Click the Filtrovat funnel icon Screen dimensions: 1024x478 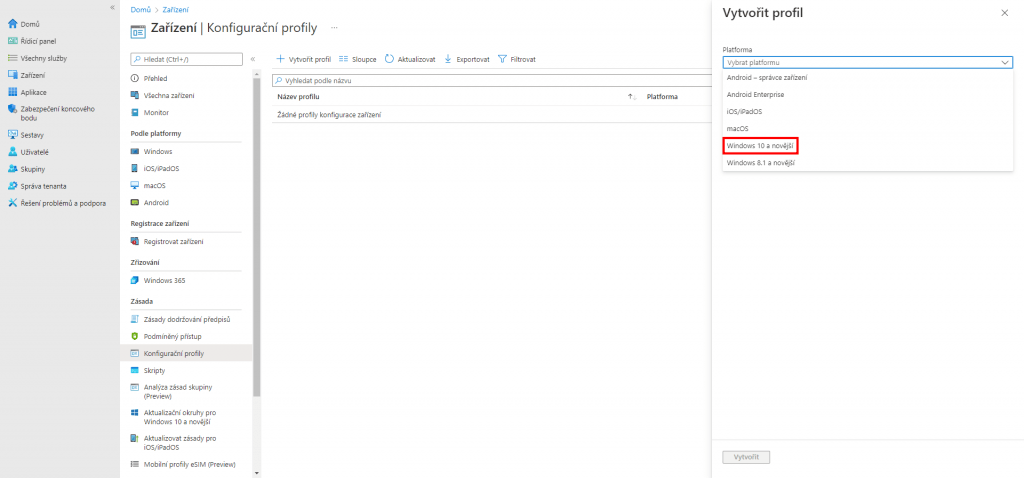click(502, 59)
